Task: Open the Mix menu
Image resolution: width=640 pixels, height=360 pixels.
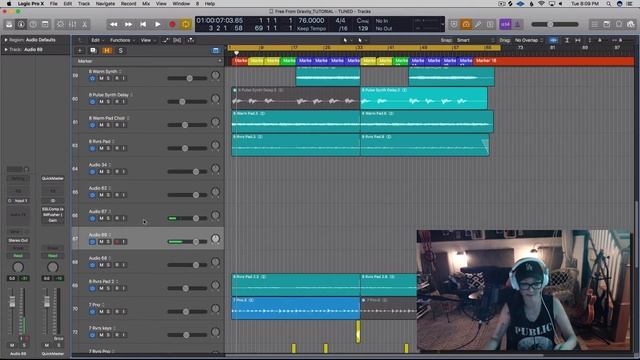Action: coord(146,4)
